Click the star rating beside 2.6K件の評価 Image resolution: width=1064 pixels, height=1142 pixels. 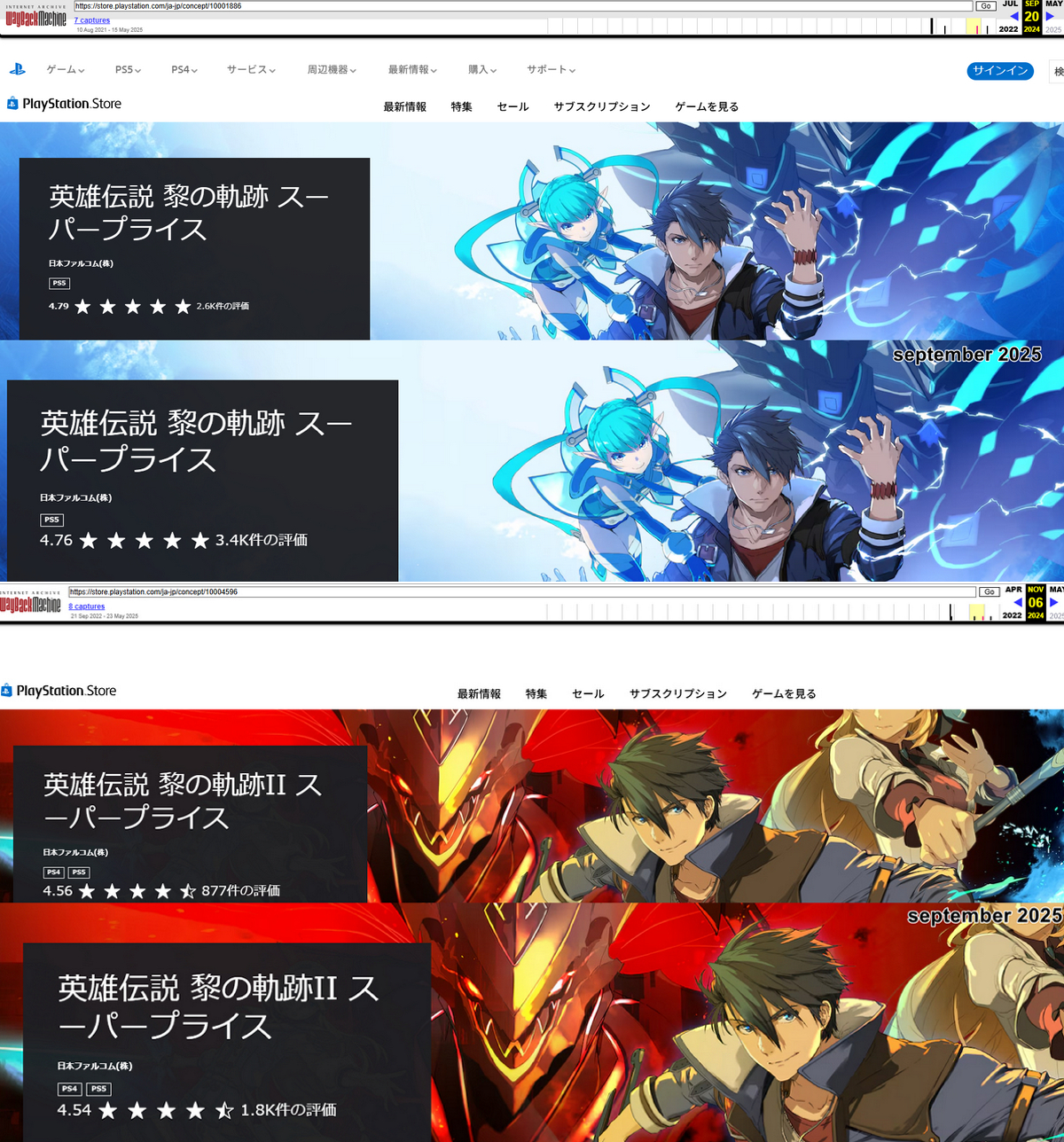(132, 307)
